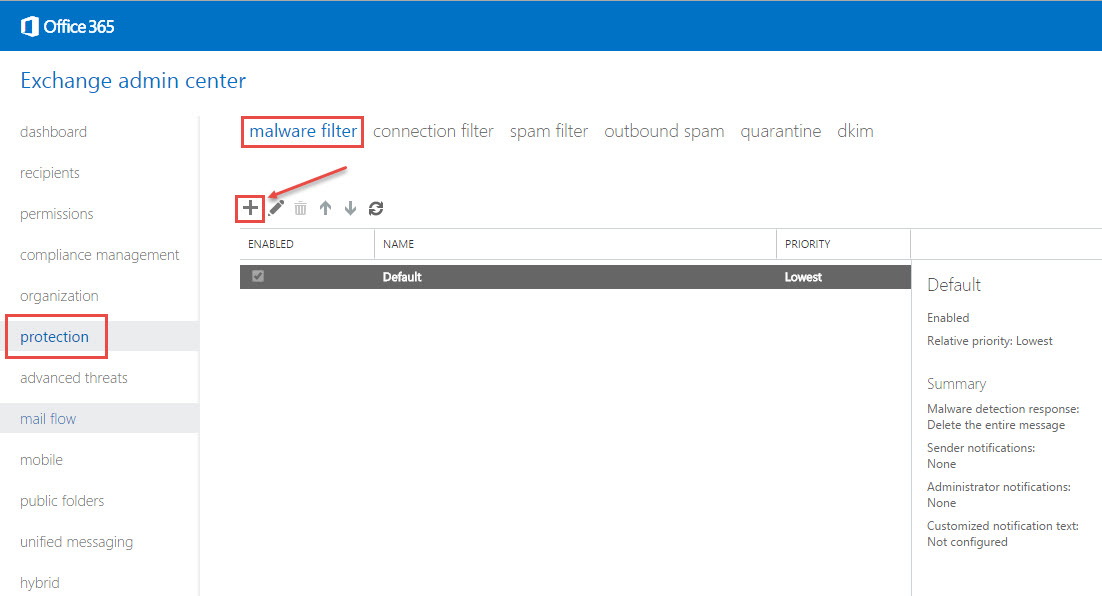
Task: Switch to the connection filter tab
Action: point(433,130)
